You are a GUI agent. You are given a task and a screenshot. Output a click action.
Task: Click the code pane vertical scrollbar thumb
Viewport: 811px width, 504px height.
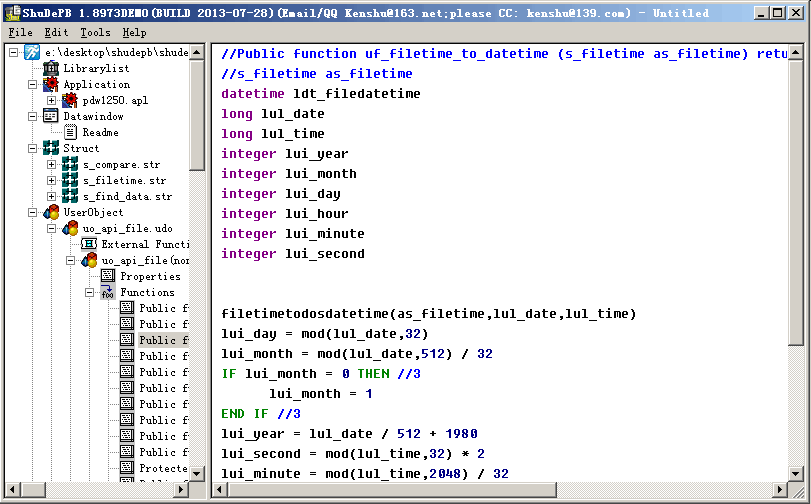pos(796,202)
